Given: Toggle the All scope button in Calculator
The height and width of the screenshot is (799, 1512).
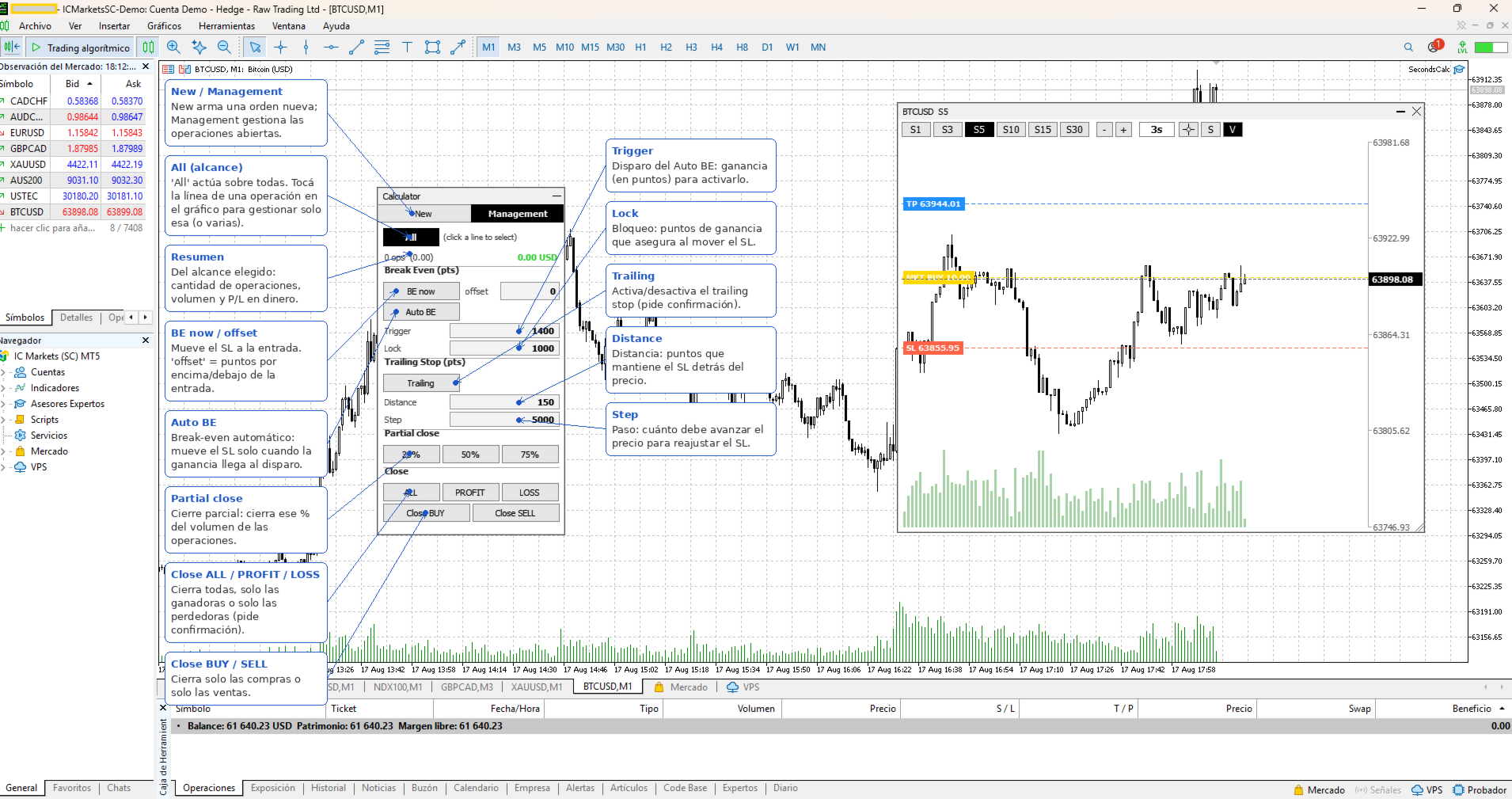Looking at the screenshot, I should point(411,237).
